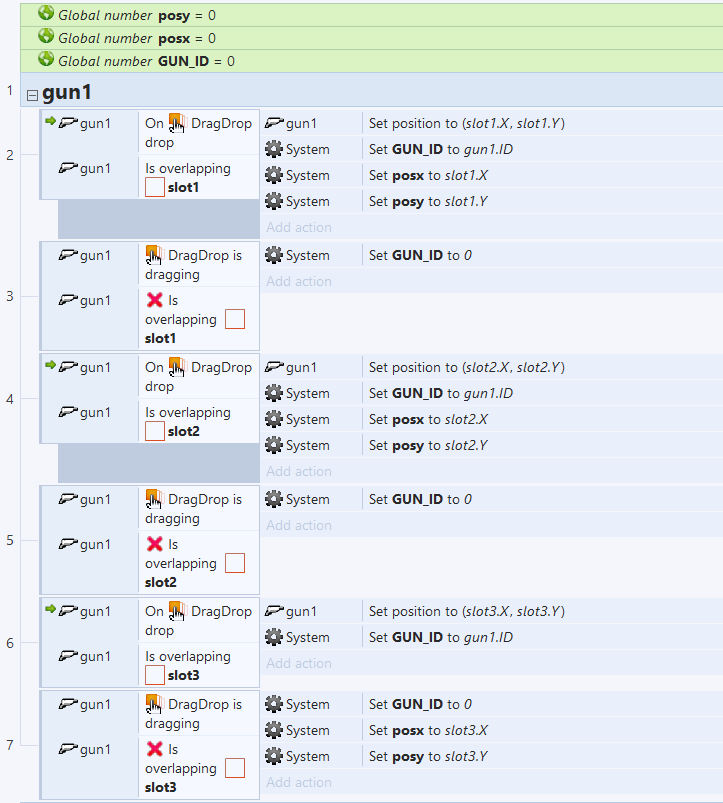Click 'Add action' under event 7
This screenshot has width=723, height=803.
299,782
